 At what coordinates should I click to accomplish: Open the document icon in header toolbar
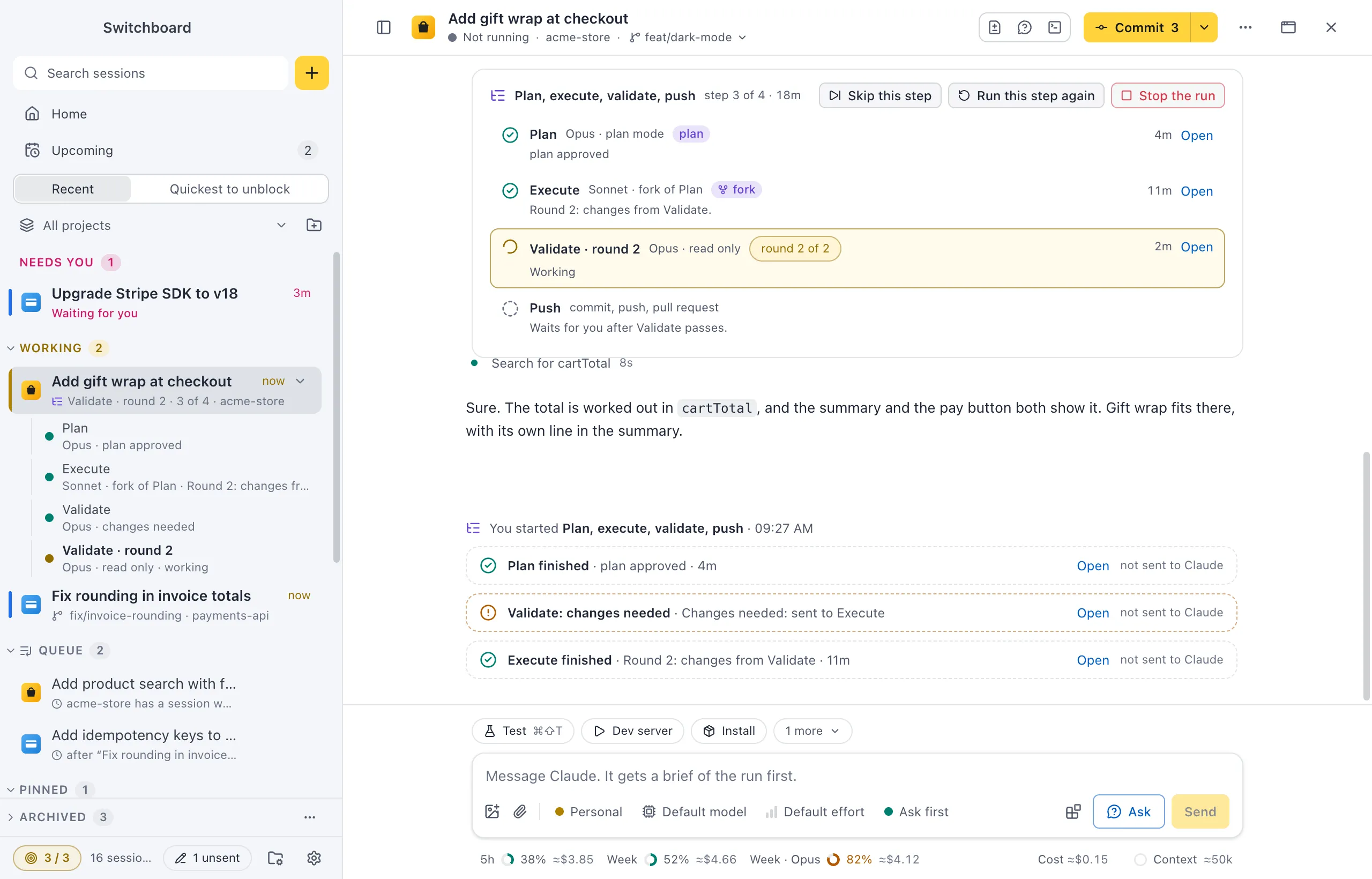pos(995,27)
